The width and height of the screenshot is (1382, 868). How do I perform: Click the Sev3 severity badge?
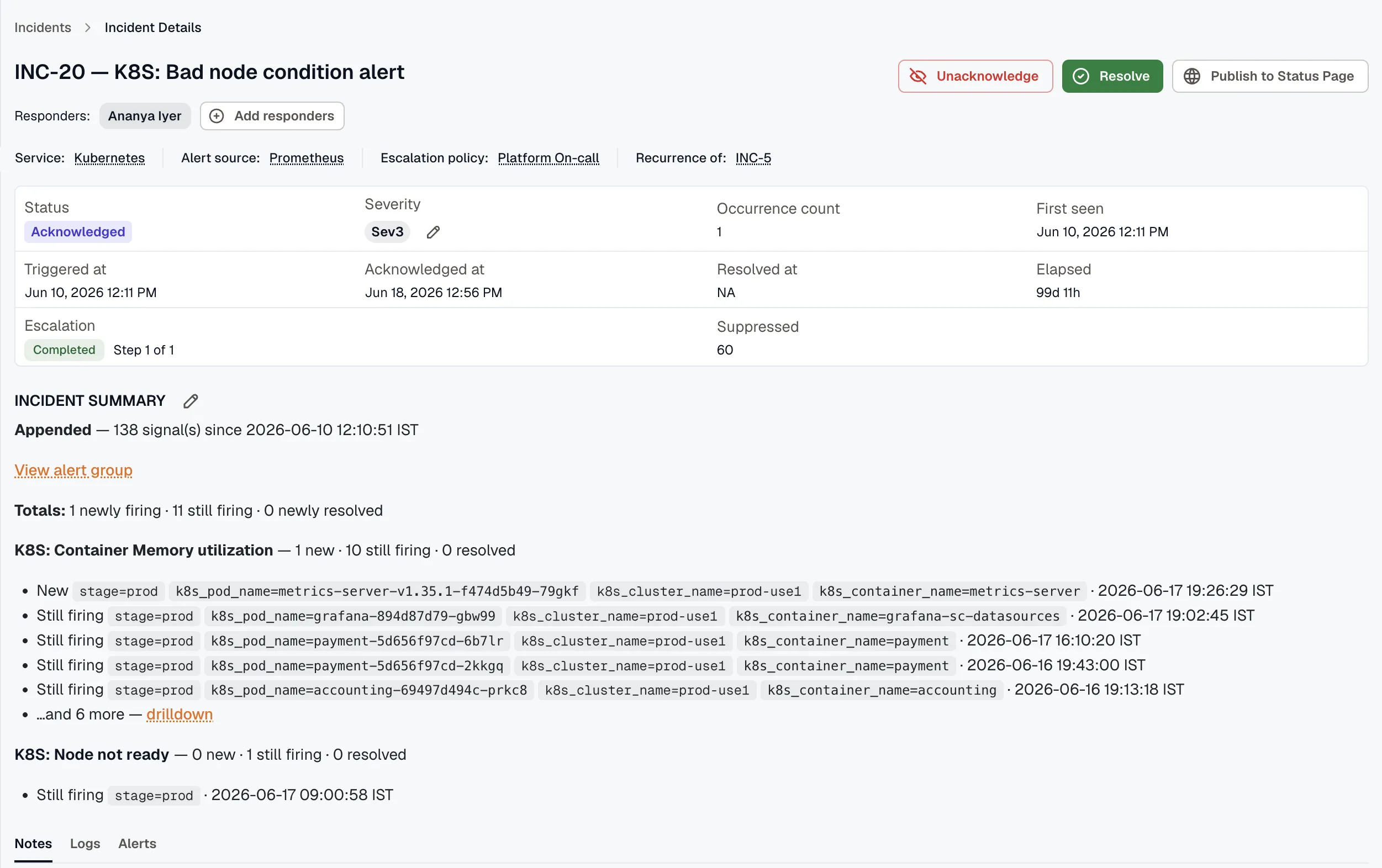click(x=387, y=232)
